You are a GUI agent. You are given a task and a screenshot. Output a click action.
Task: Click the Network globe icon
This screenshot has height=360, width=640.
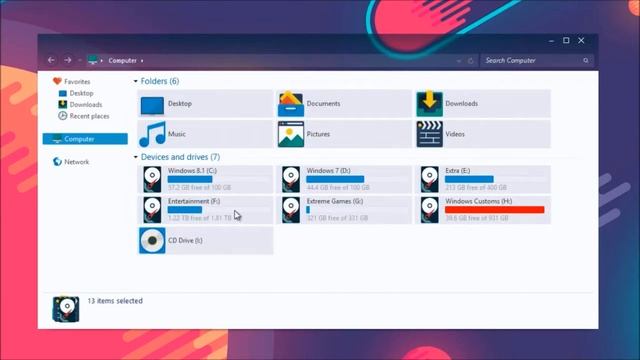57,162
